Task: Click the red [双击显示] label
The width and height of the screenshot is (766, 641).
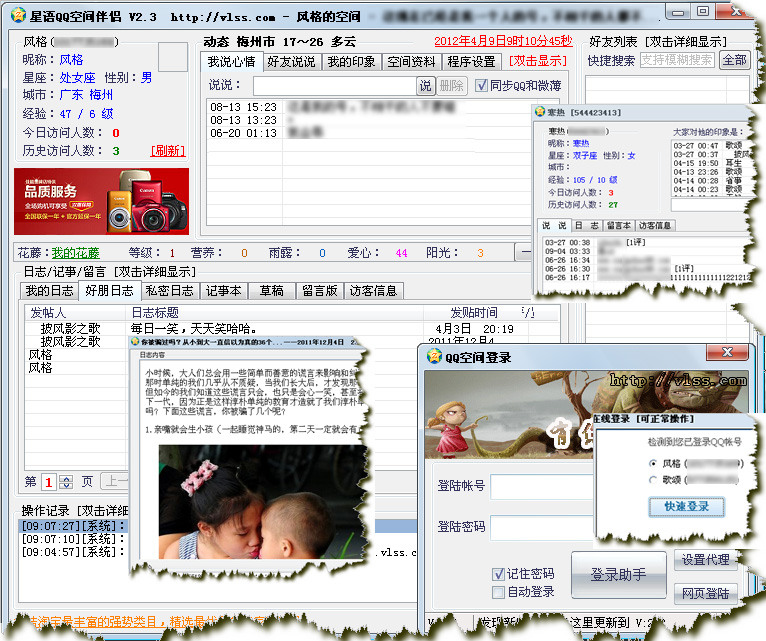Action: click(x=538, y=61)
